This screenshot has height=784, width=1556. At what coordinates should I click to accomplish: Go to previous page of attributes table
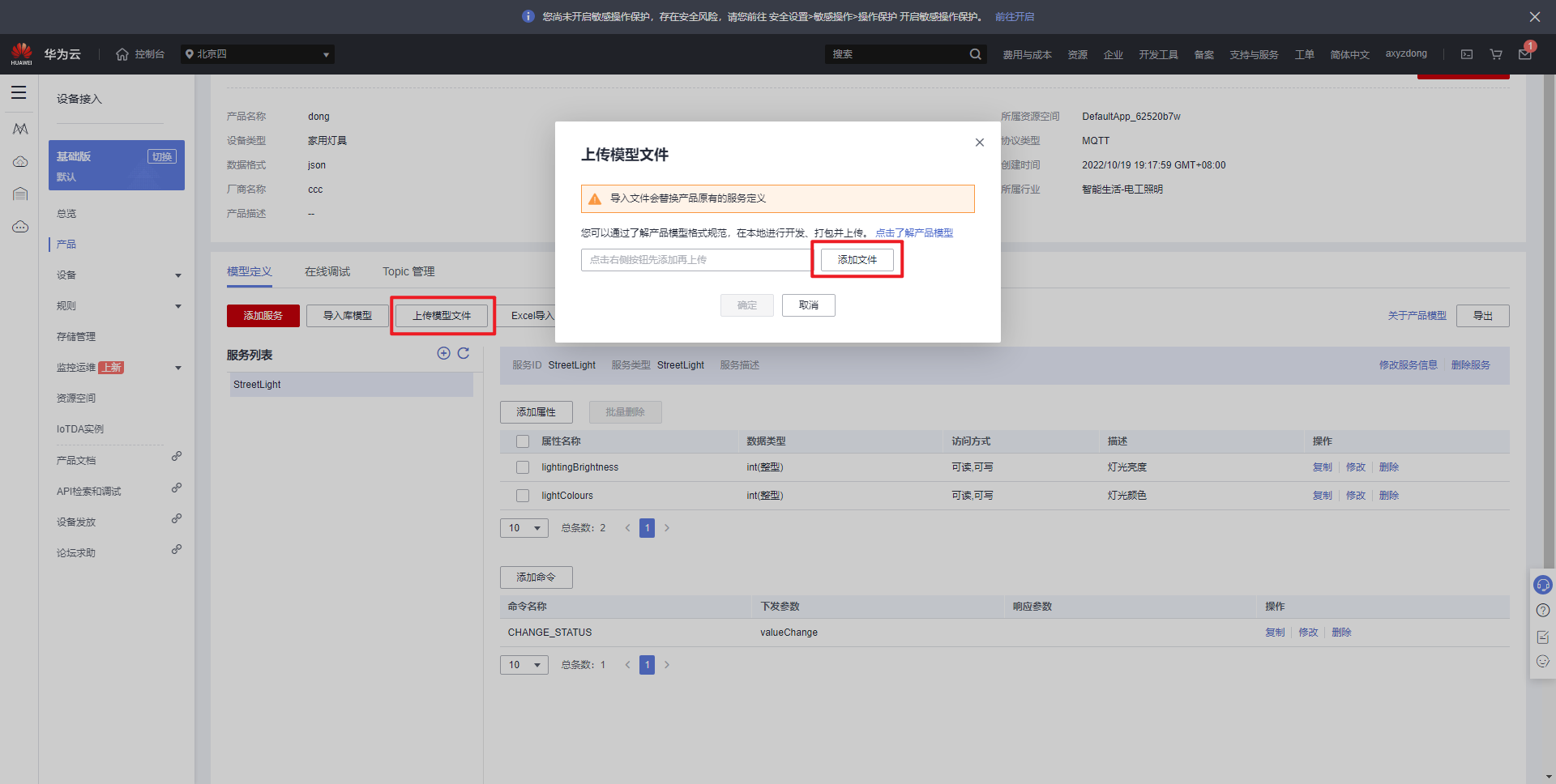pyautogui.click(x=627, y=528)
